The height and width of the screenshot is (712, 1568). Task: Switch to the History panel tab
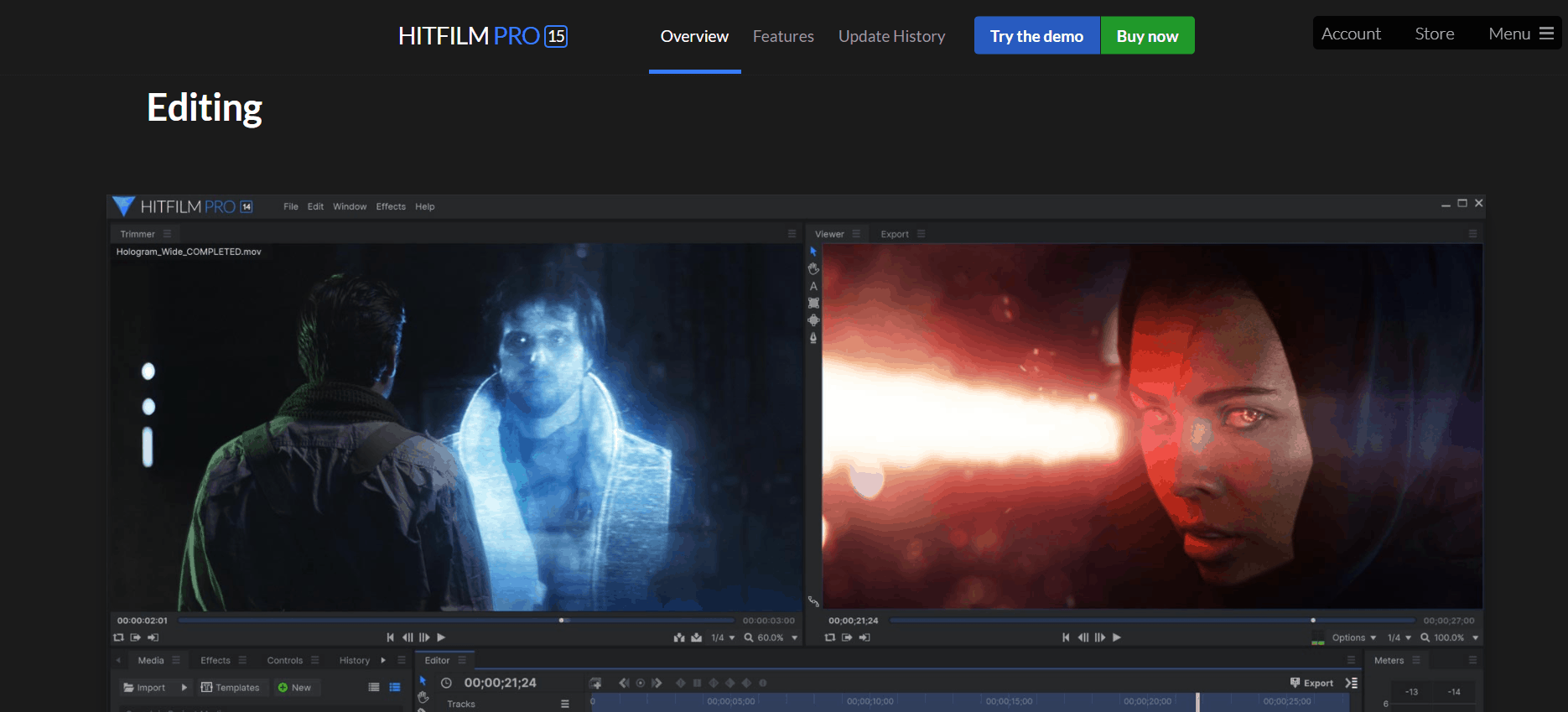point(354,660)
